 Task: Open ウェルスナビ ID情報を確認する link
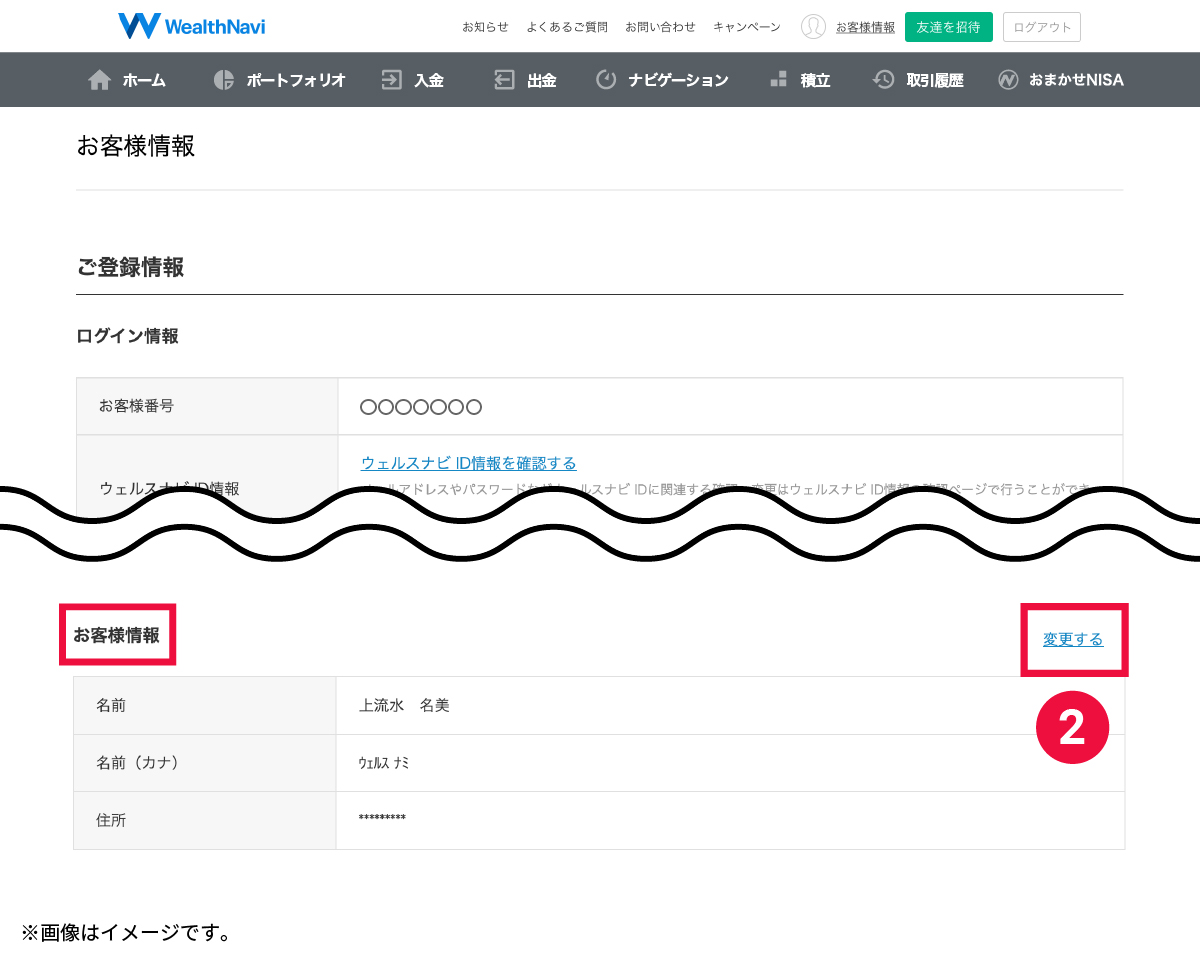pyautogui.click(x=468, y=463)
